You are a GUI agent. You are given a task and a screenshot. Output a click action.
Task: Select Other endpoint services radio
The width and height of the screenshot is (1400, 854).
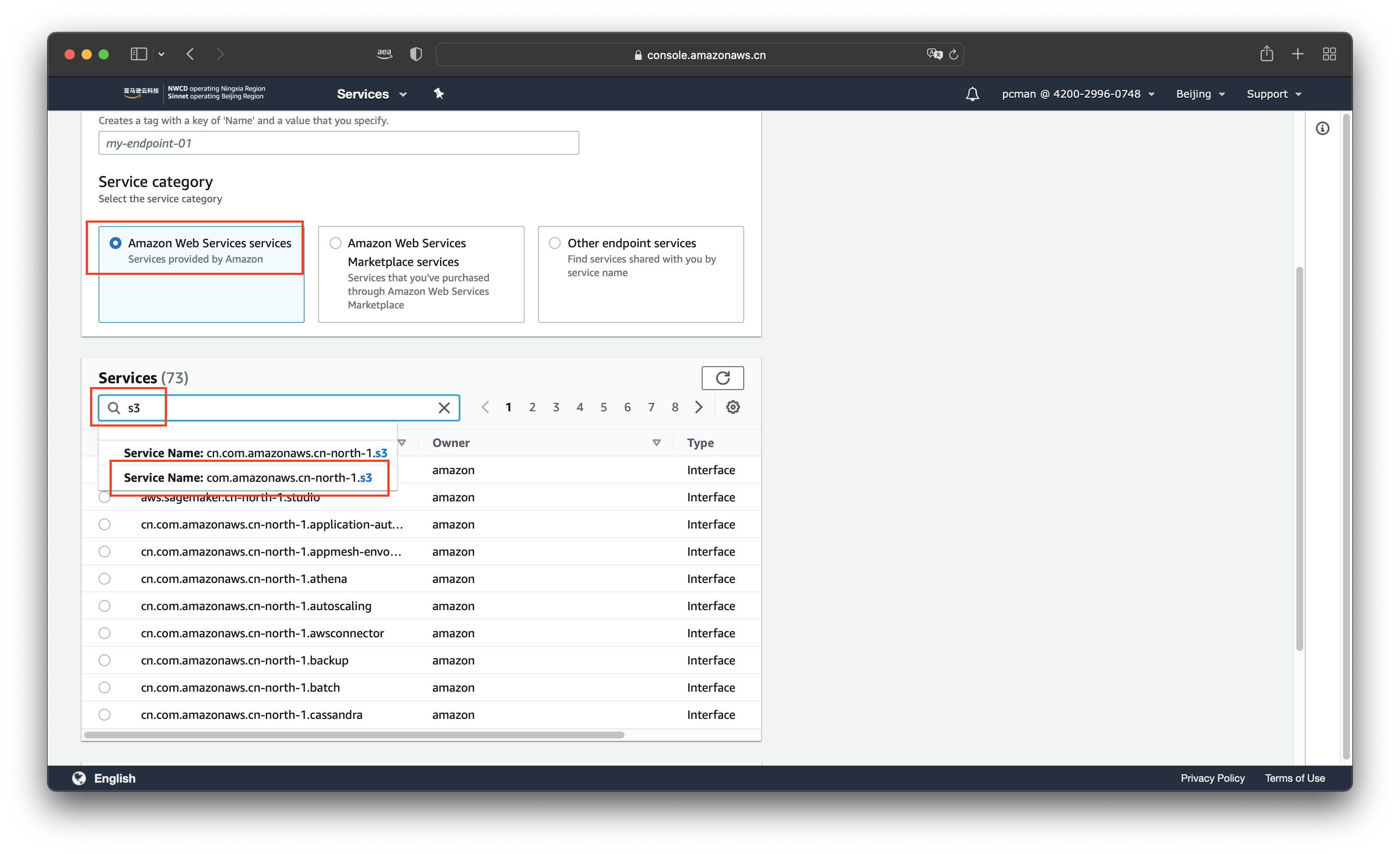coord(555,243)
